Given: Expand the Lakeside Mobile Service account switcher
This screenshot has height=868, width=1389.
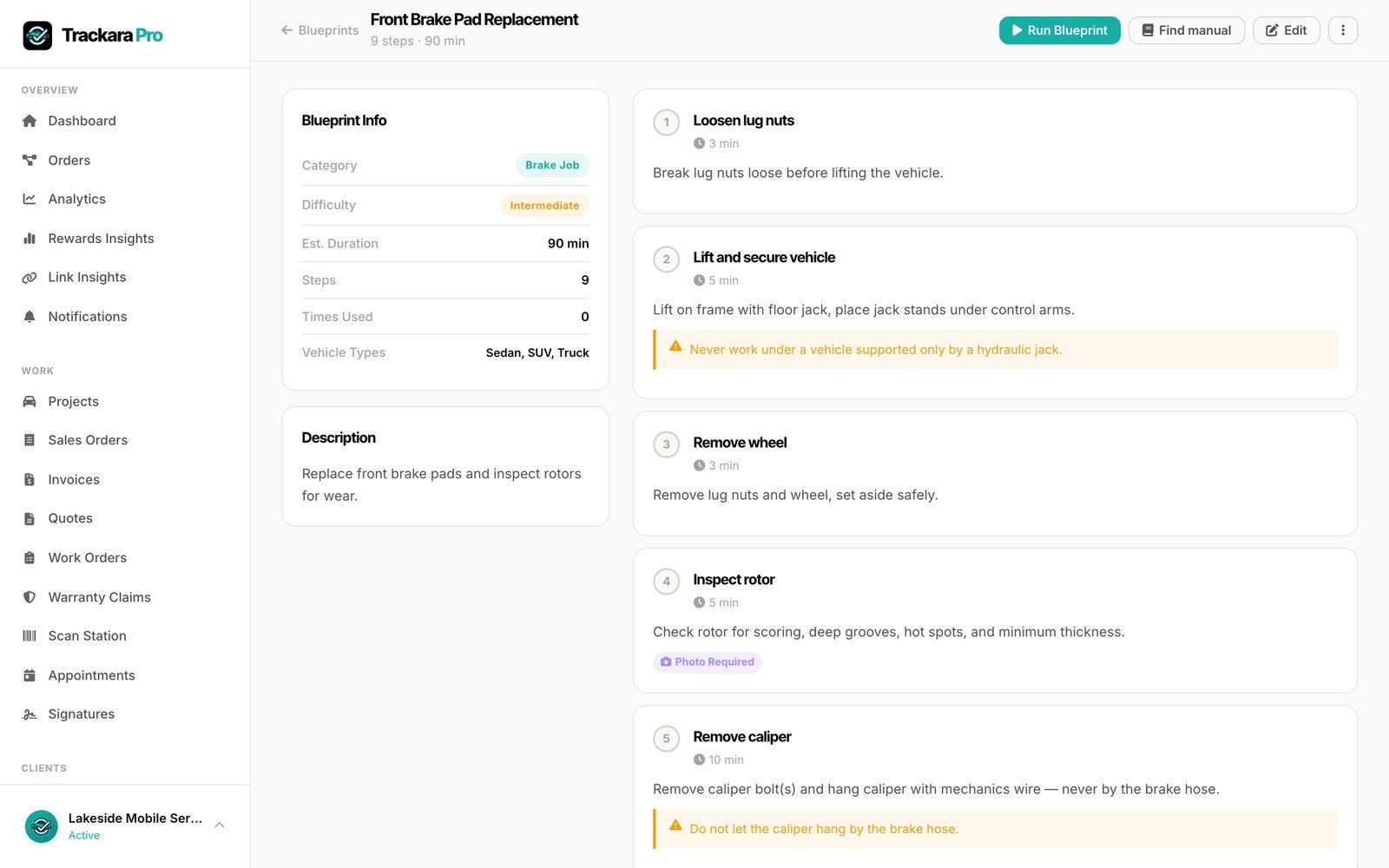Looking at the screenshot, I should pos(220,825).
